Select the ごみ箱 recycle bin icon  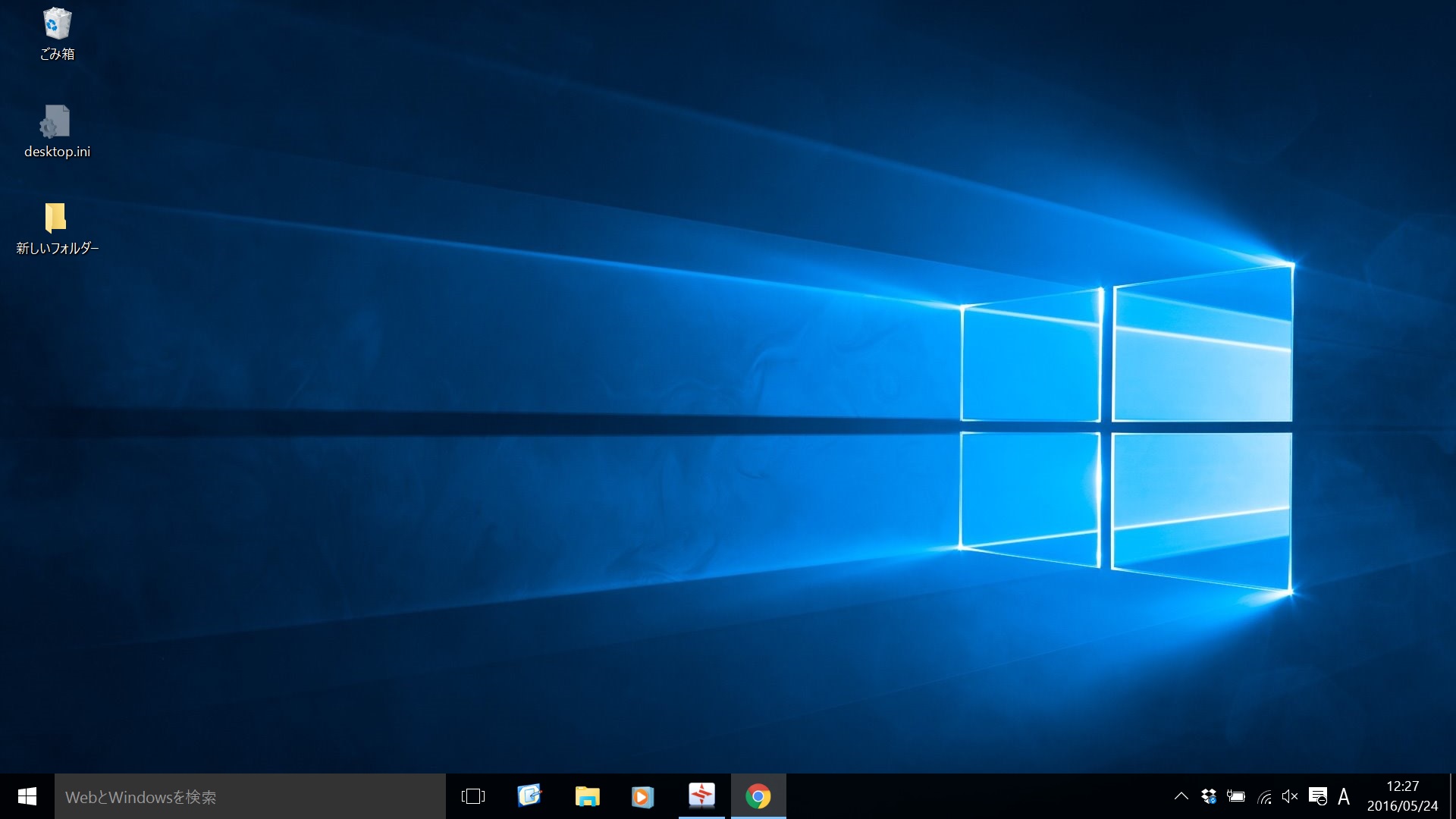[57, 34]
